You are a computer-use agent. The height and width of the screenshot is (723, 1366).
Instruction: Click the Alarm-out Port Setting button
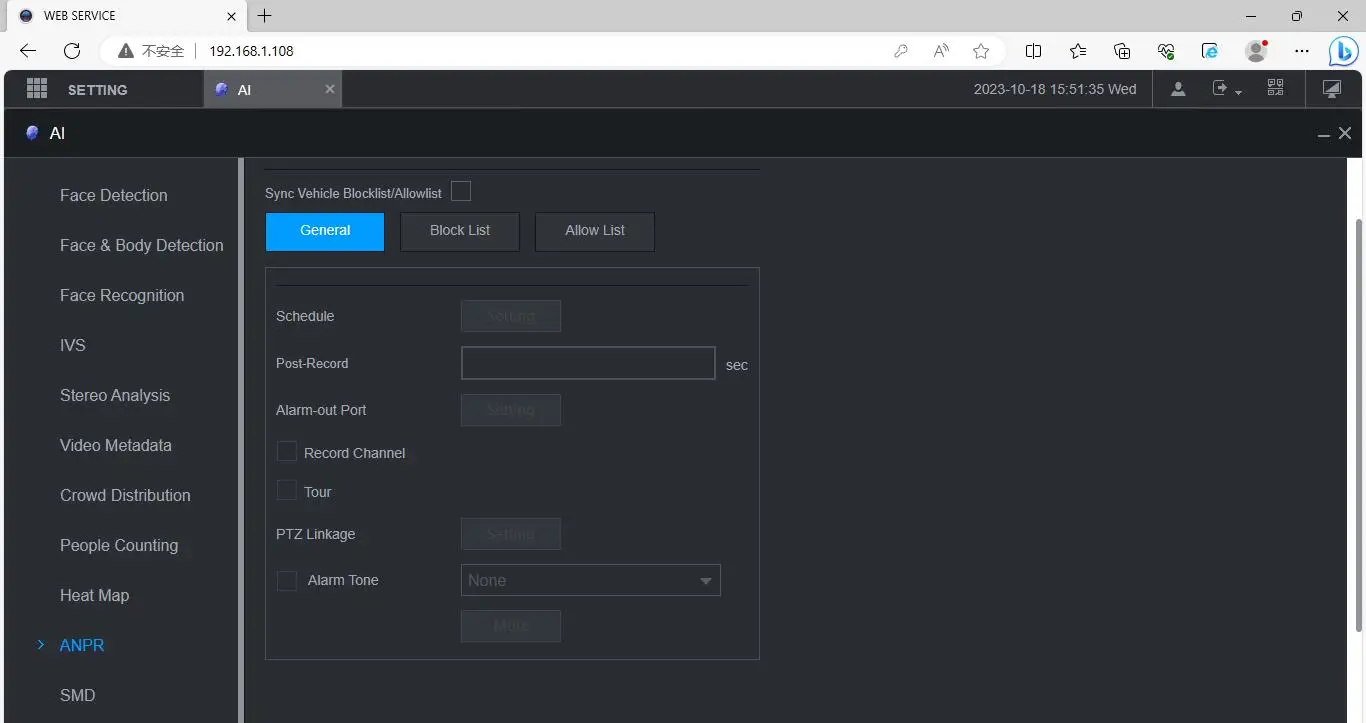click(511, 410)
